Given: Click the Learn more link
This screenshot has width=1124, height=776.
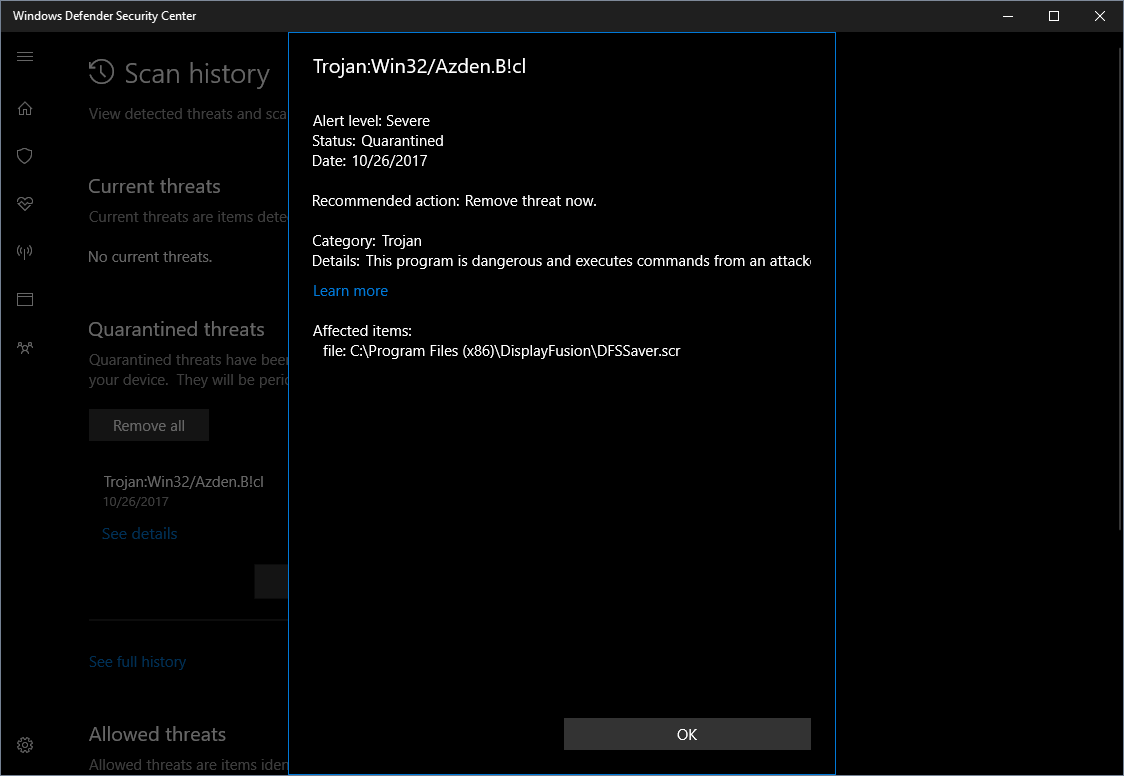Looking at the screenshot, I should pos(350,291).
